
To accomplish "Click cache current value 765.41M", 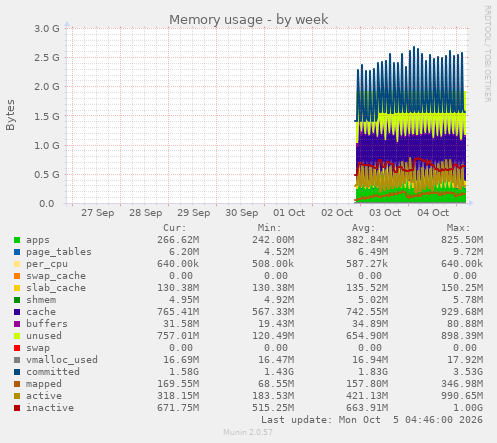I will (x=178, y=312).
